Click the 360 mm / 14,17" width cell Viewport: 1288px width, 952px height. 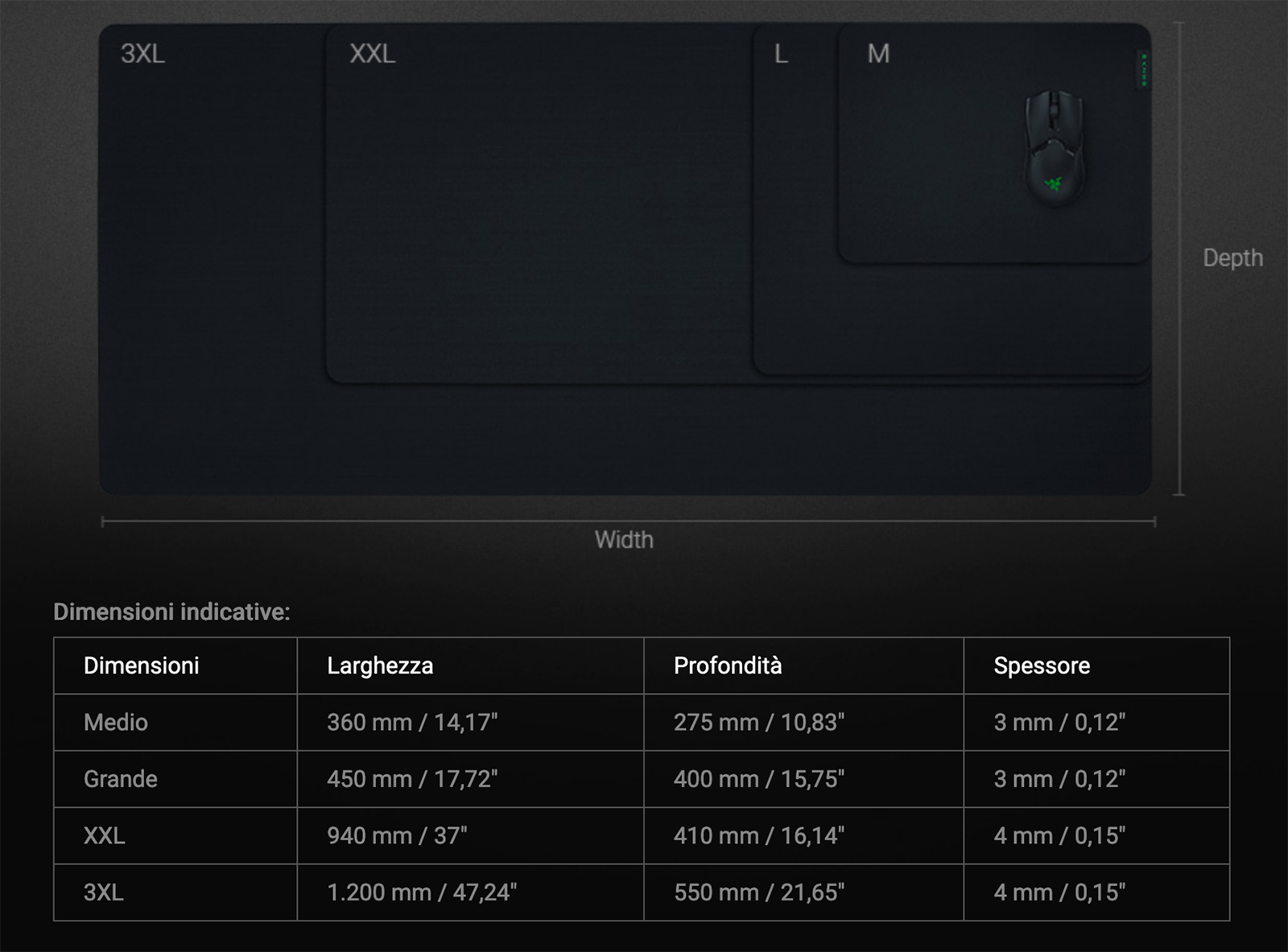[412, 723]
